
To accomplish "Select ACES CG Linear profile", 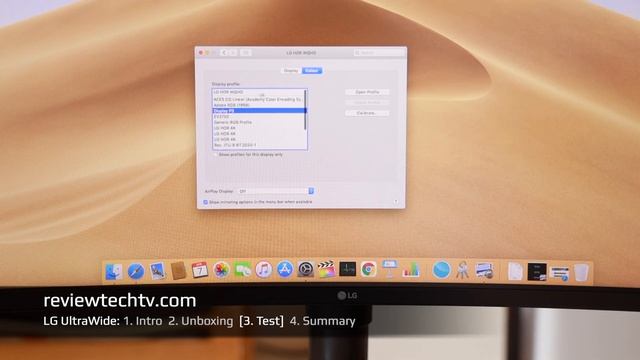I will click(258, 99).
